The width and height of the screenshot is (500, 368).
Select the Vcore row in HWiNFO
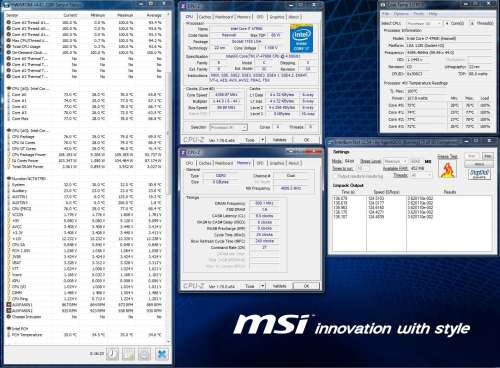click(85, 275)
